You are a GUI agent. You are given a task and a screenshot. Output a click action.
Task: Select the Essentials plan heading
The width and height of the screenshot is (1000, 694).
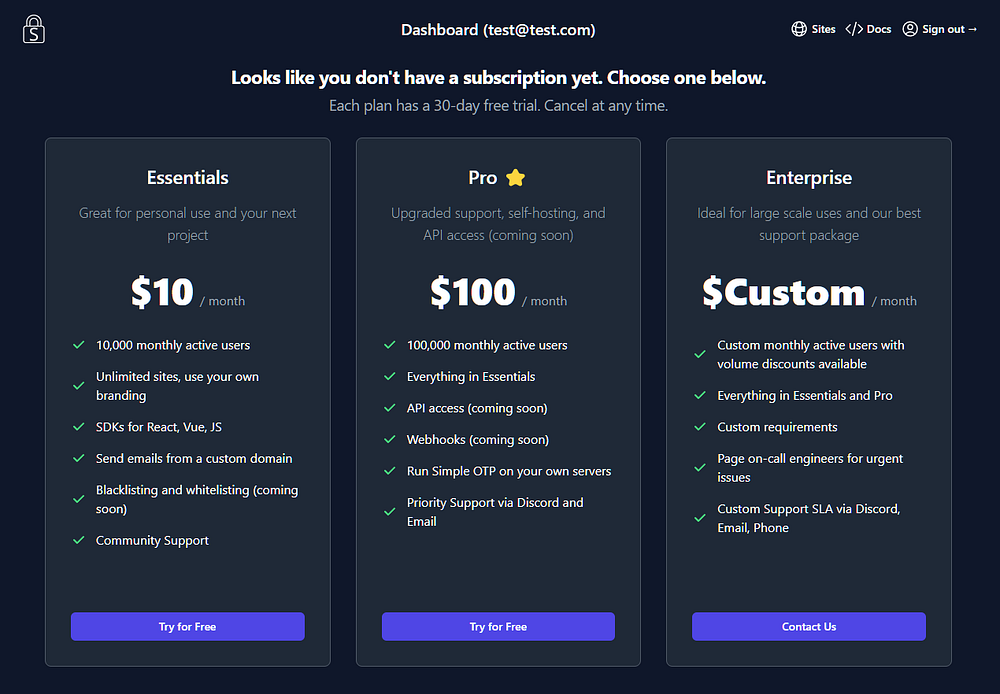(187, 178)
